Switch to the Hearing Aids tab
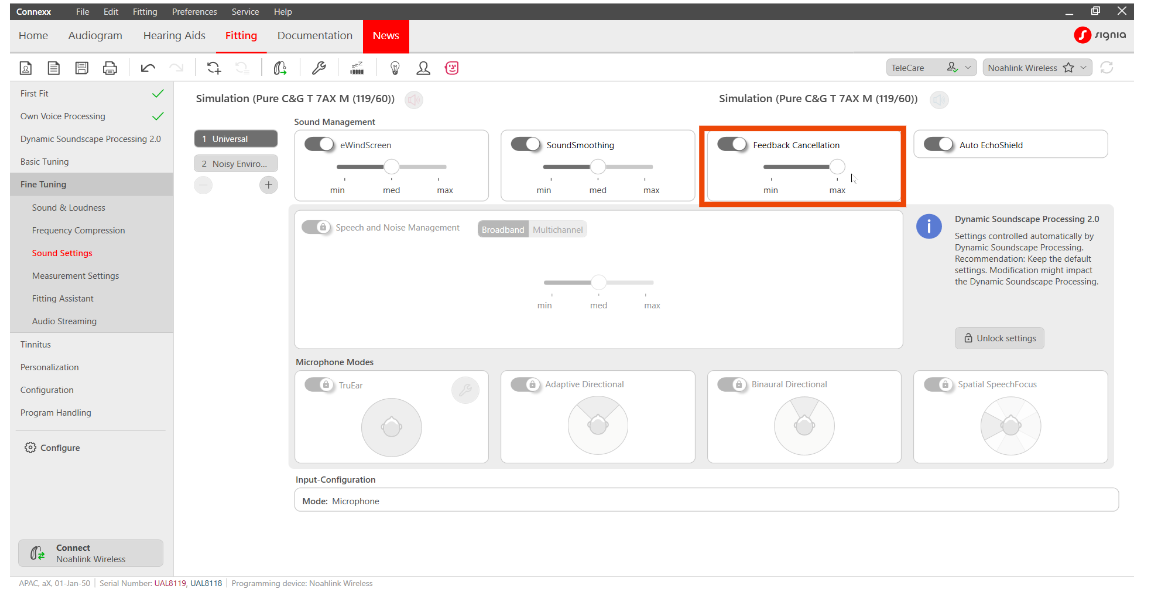1150x589 pixels. (175, 35)
